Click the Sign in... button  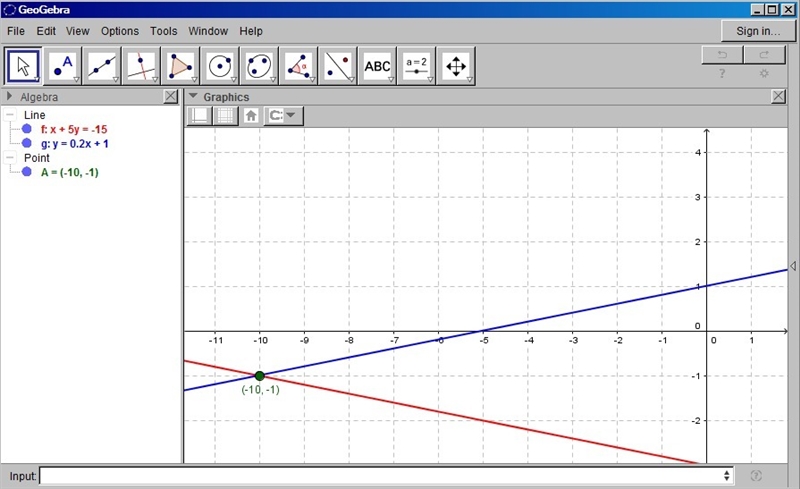tap(758, 31)
